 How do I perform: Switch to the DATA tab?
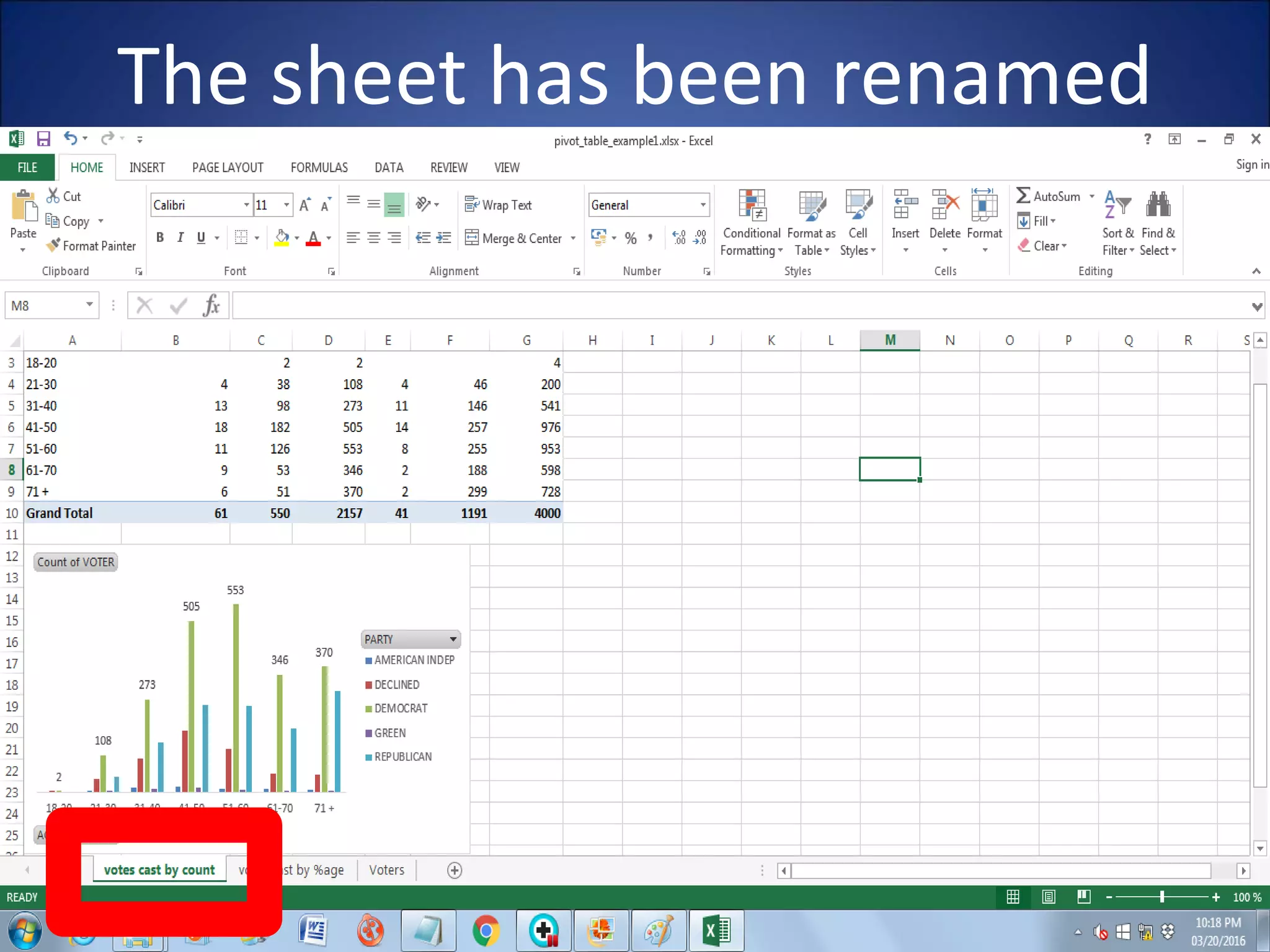389,167
